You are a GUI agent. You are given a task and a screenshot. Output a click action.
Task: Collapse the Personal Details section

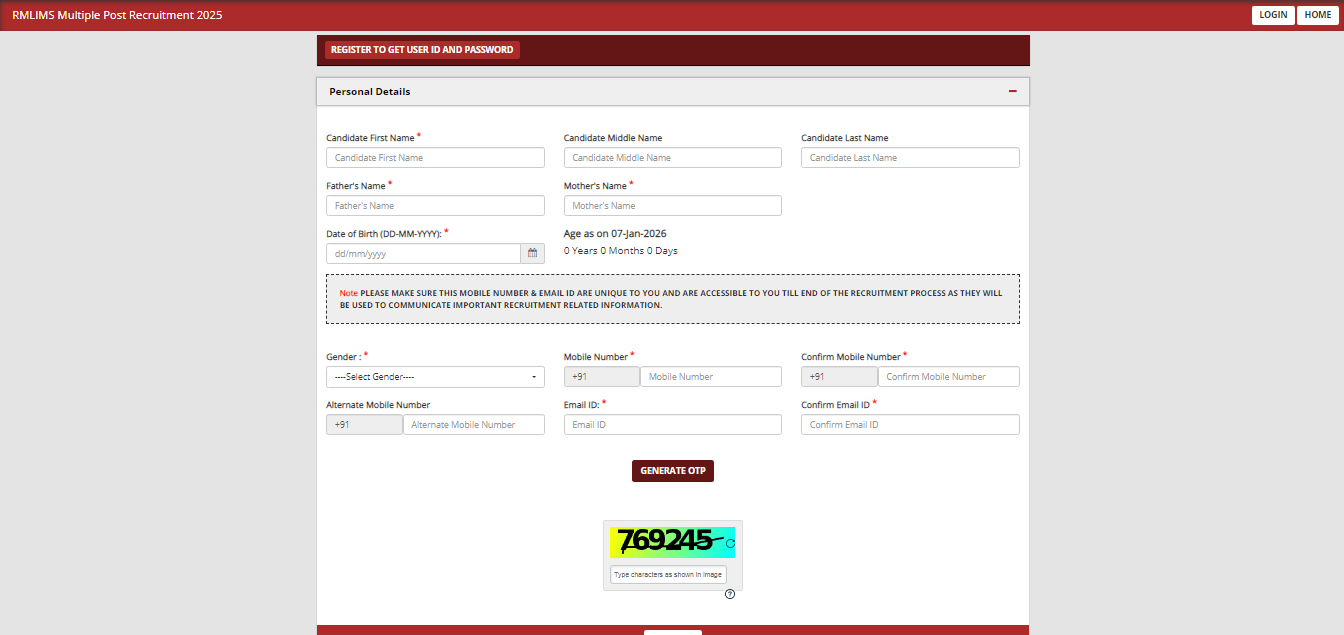1012,91
